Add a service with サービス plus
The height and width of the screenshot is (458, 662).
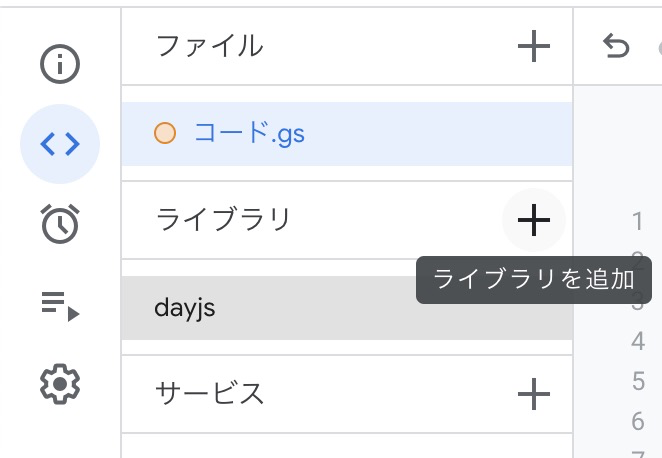click(x=534, y=394)
